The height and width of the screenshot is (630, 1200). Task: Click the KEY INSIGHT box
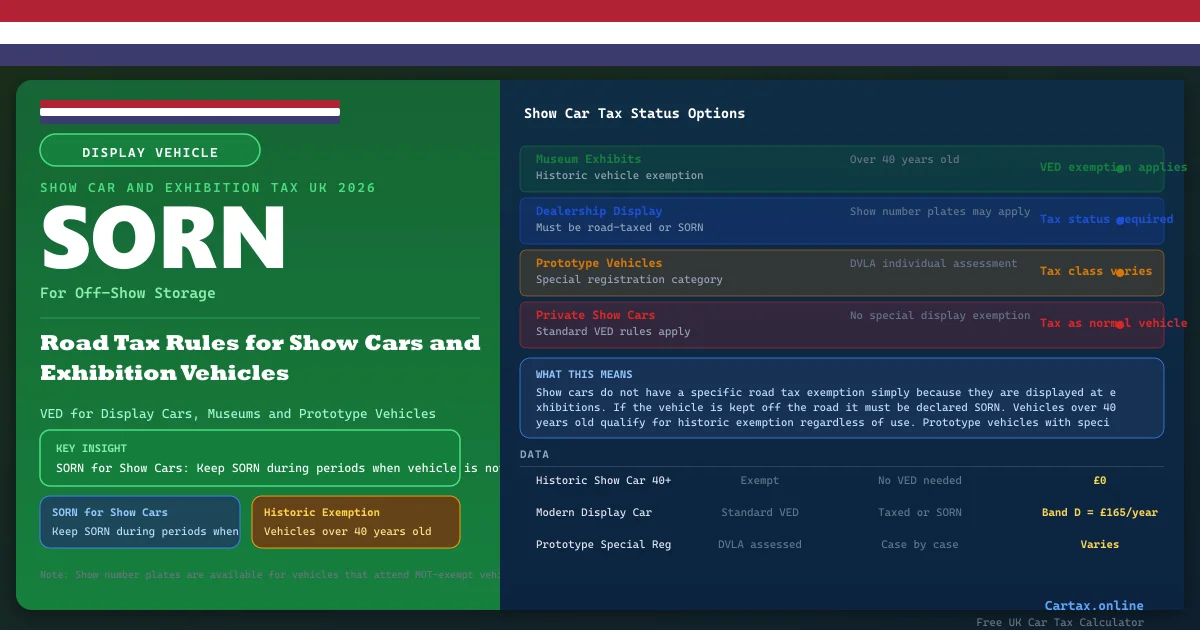(250, 458)
